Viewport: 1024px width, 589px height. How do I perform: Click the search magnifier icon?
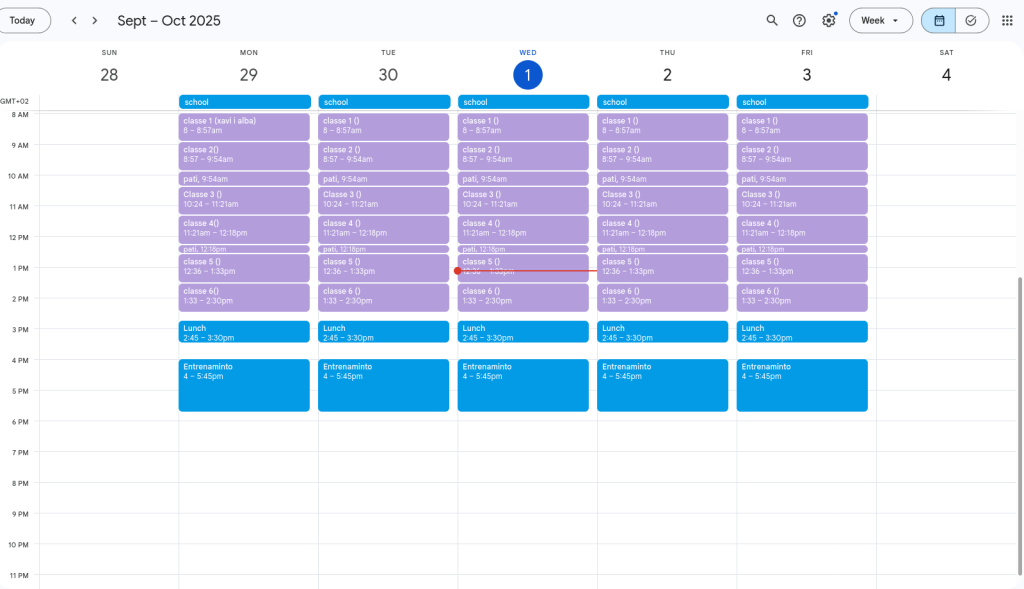771,20
